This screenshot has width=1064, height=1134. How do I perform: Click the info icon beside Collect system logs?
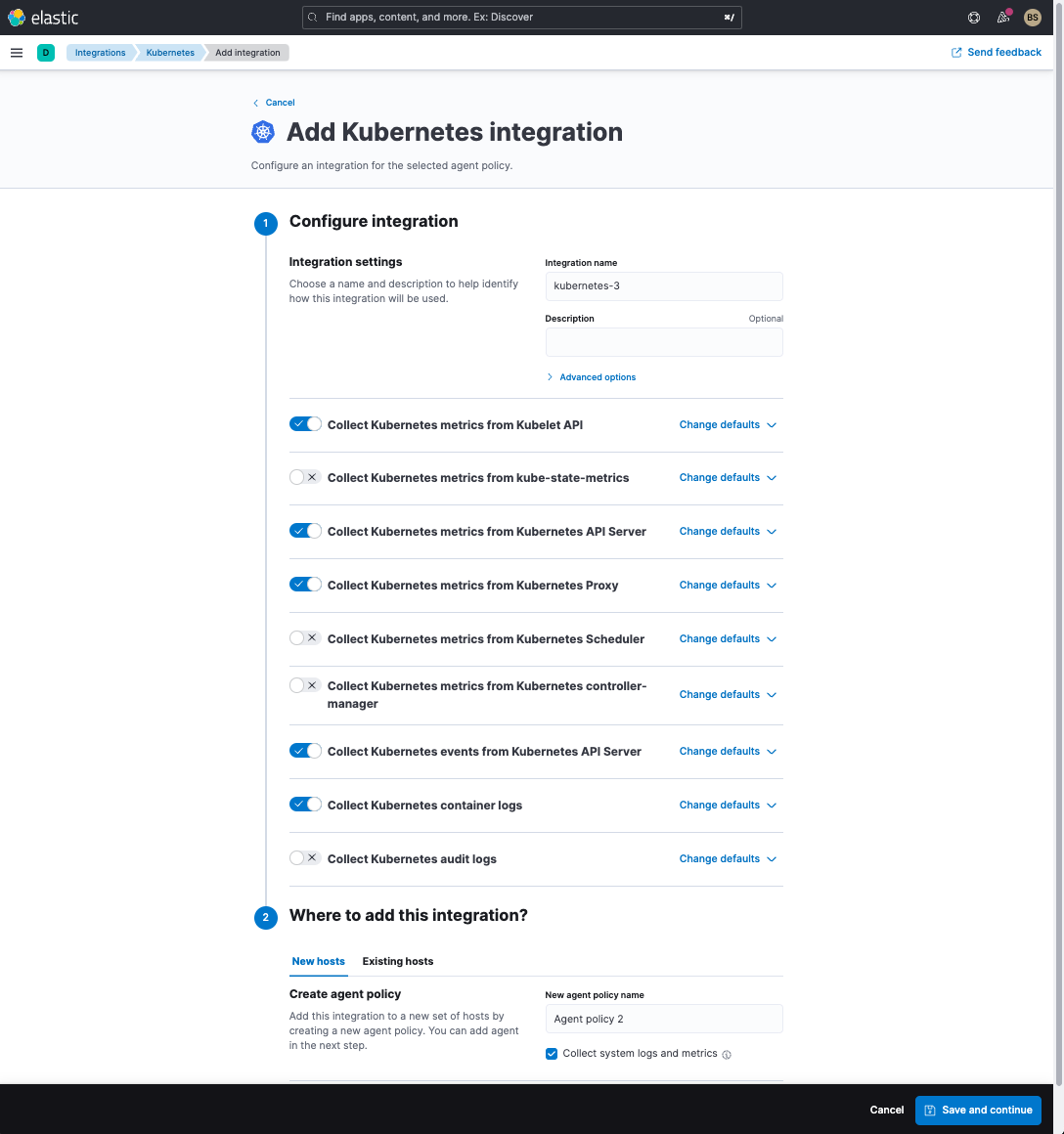pos(727,1054)
